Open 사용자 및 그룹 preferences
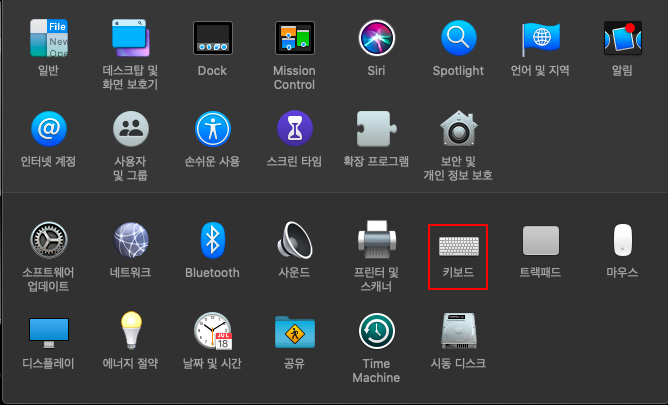Screen dimensions: 668x405 pyautogui.click(x=130, y=129)
